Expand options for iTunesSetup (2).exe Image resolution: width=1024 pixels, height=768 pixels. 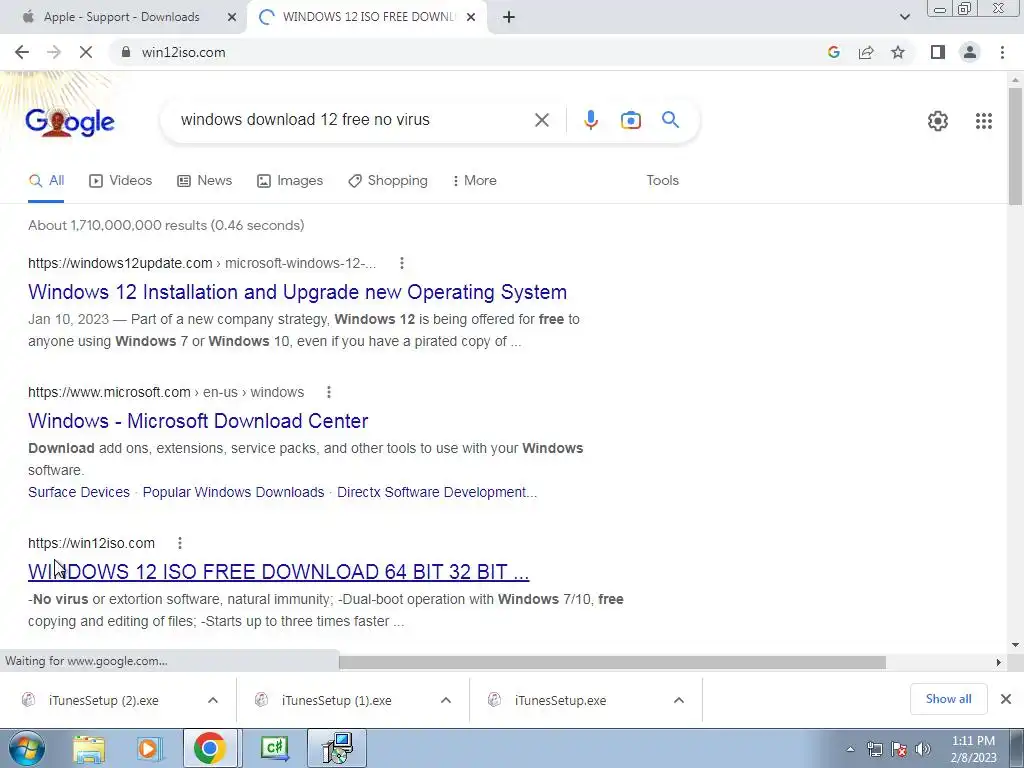213,700
